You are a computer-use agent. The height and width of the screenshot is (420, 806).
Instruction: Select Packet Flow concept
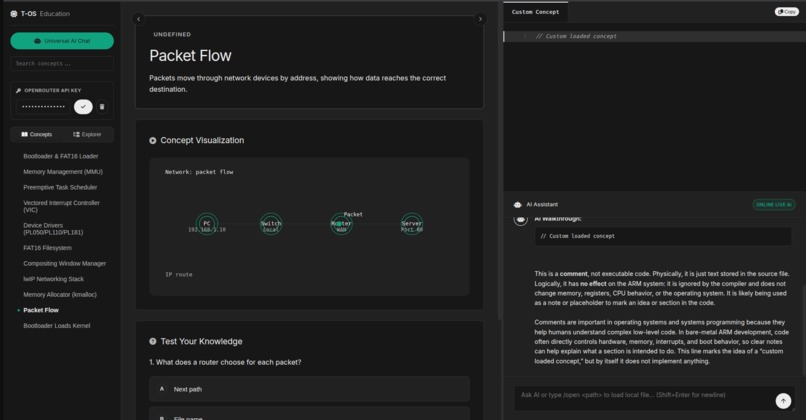(41, 311)
